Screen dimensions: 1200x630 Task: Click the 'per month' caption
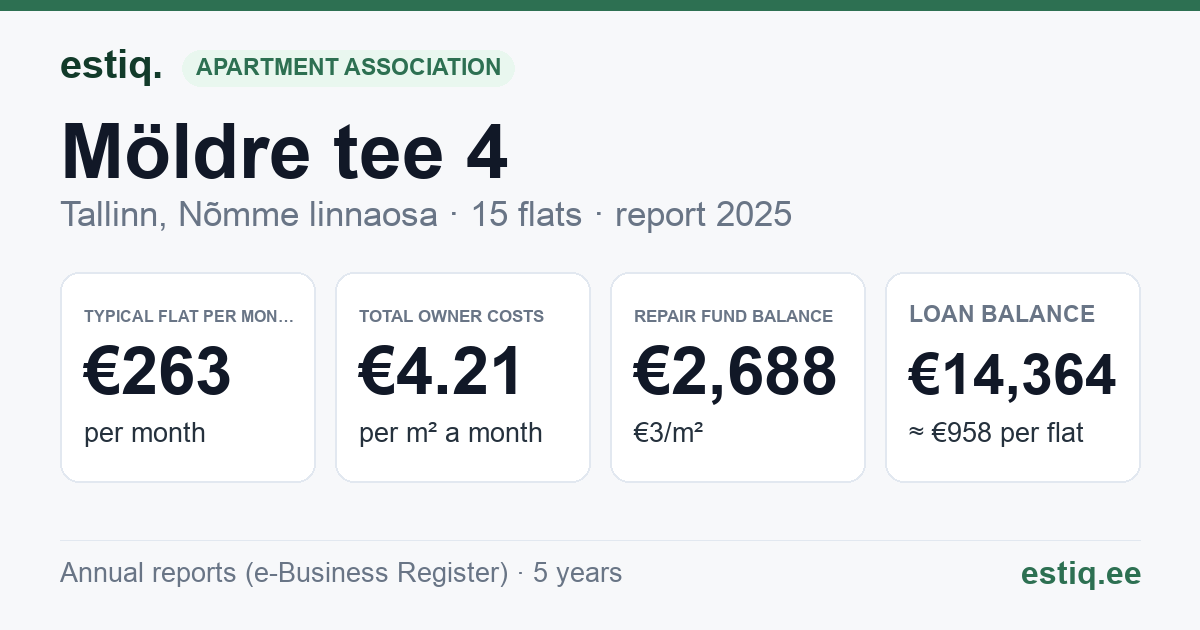pyautogui.click(x=145, y=433)
